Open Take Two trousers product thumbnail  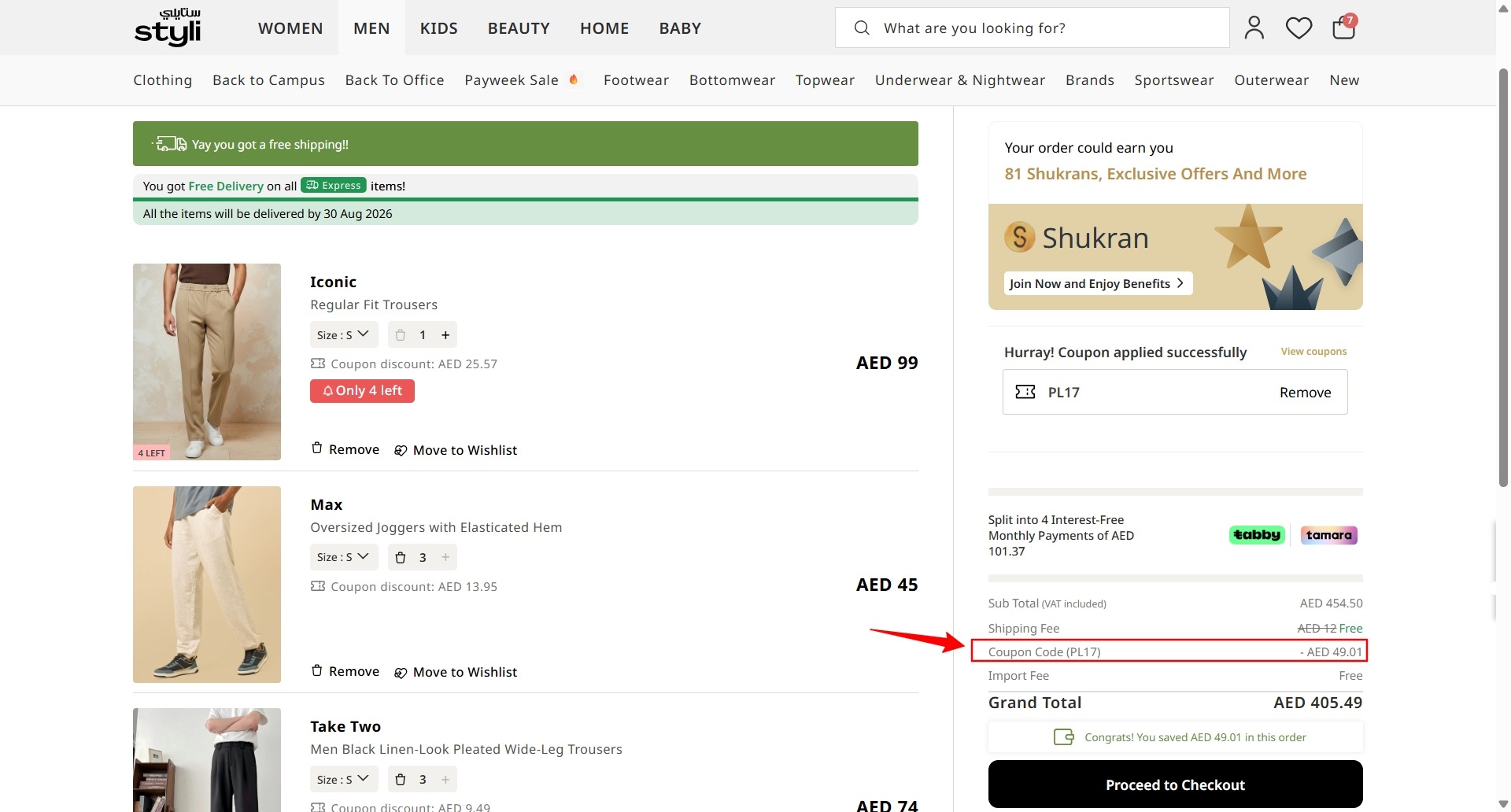point(207,760)
